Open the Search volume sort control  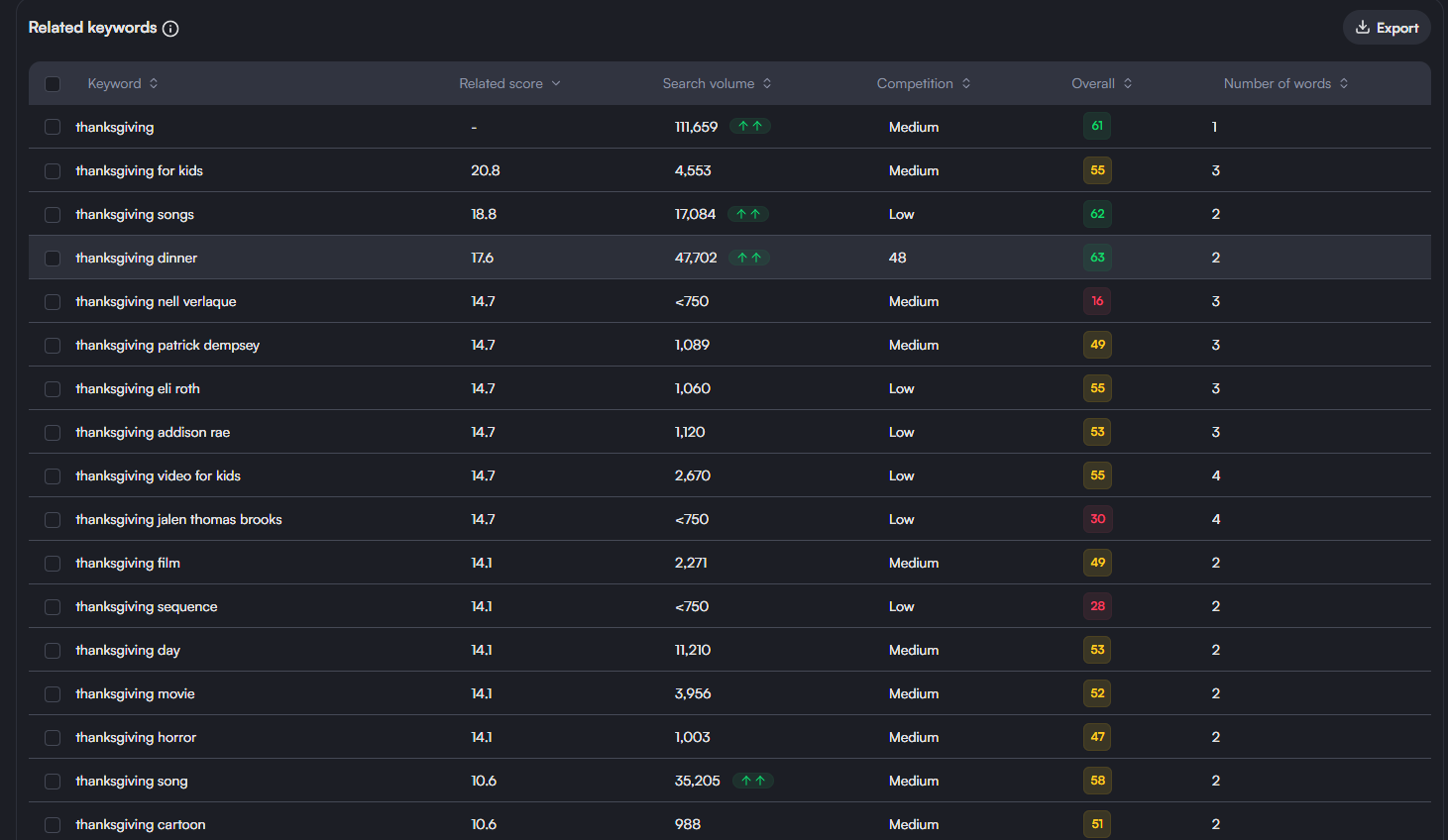[x=766, y=83]
